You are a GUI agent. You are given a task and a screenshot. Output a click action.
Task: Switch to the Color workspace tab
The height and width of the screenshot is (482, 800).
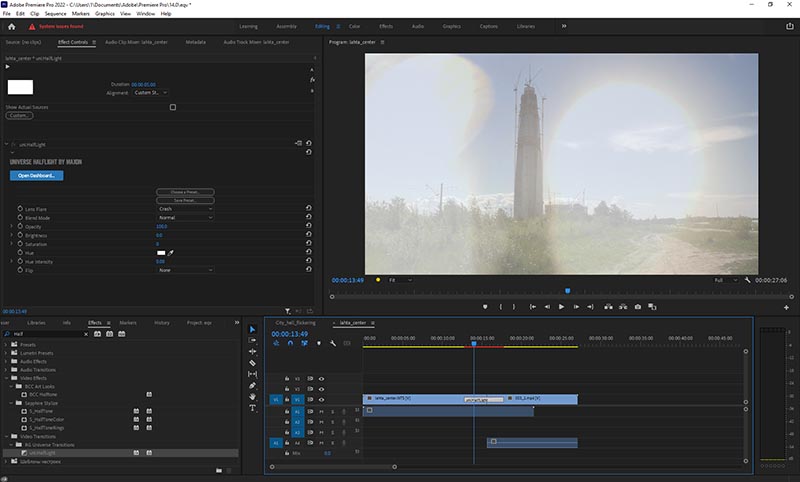point(354,26)
